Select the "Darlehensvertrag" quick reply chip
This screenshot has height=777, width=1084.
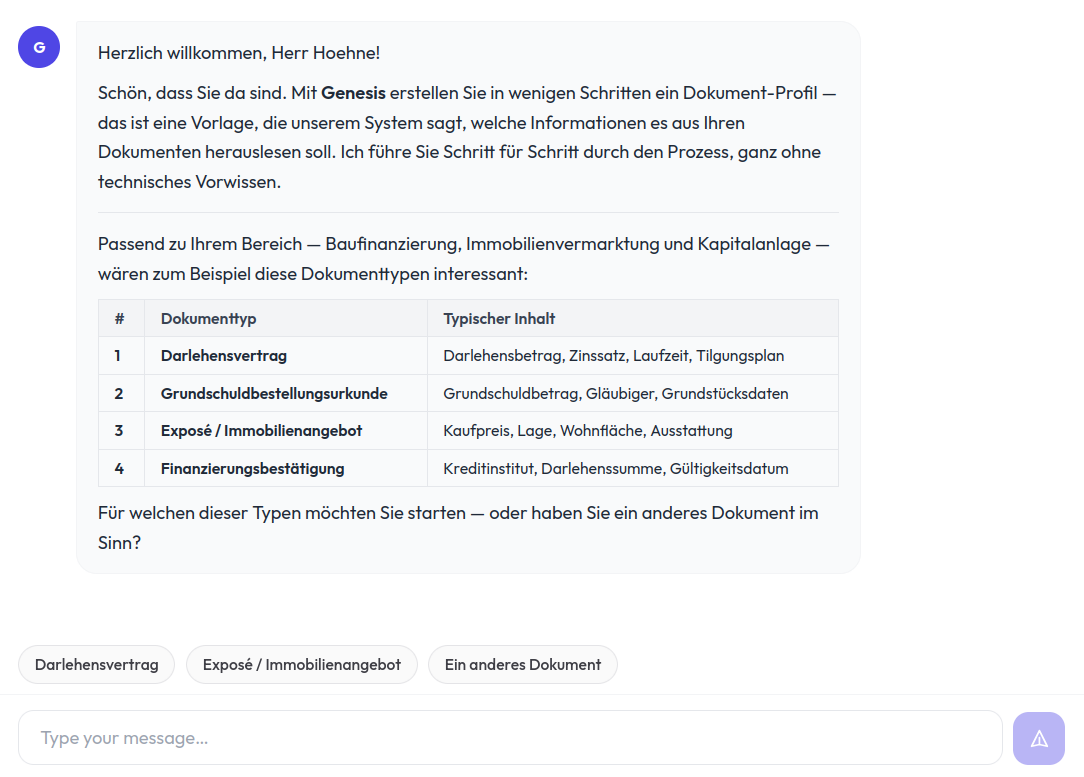[96, 664]
